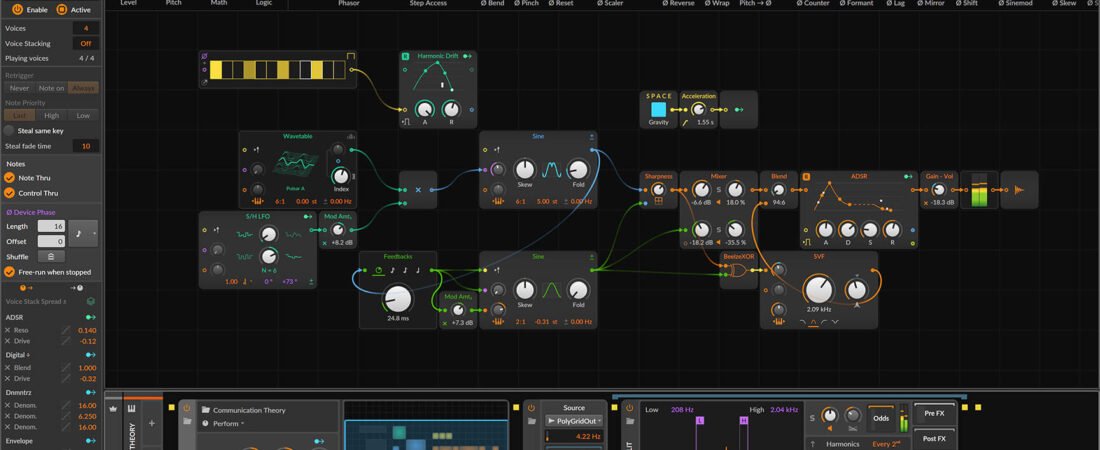1100x450 pixels.
Task: Disable the Control Thru checkbox
Action: 10,193
